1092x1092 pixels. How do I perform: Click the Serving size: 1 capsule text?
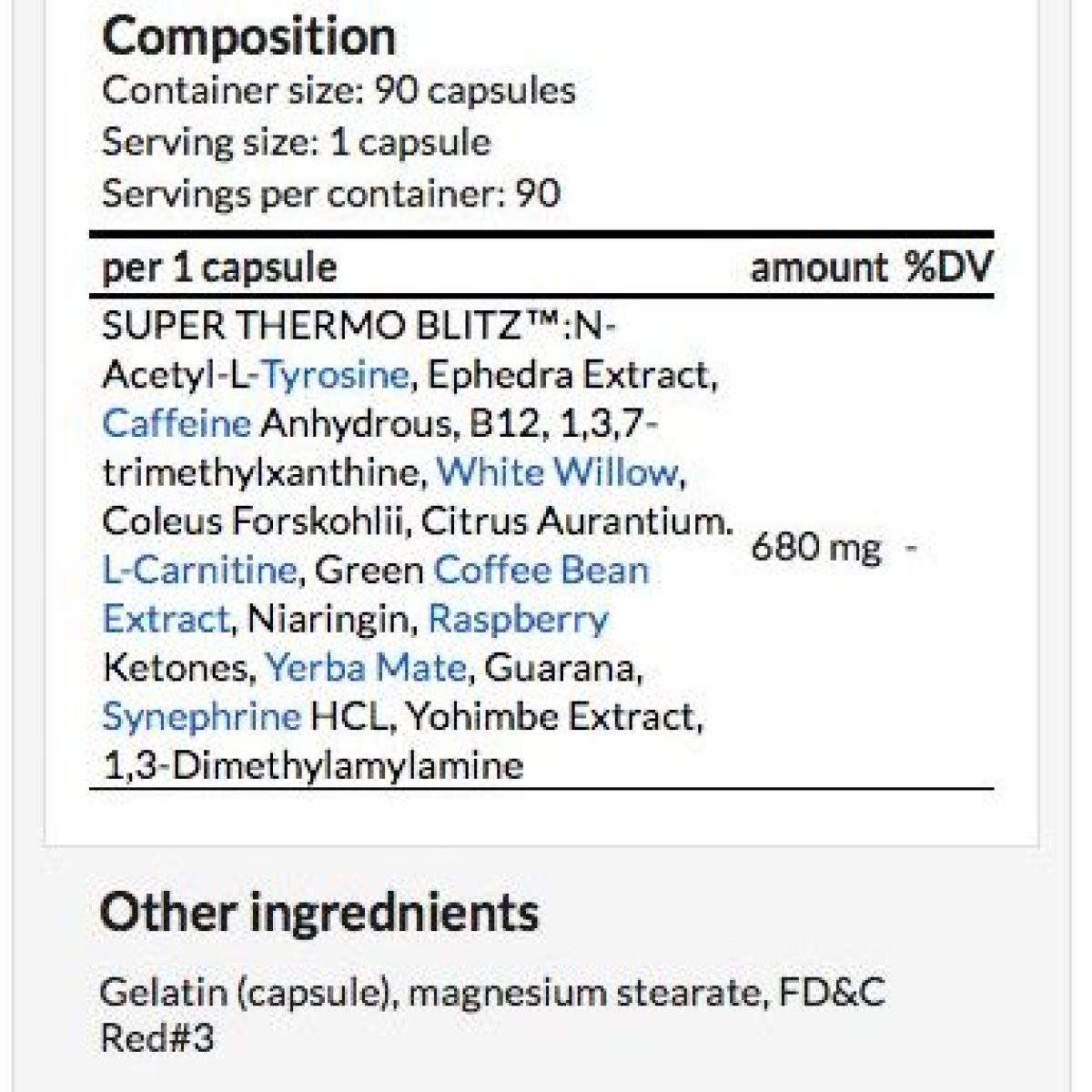(x=296, y=143)
